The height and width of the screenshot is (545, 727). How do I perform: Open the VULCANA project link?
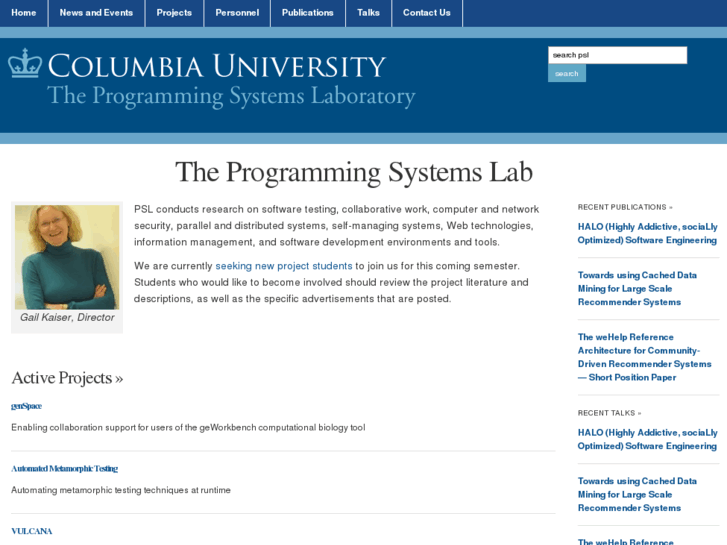[32, 531]
